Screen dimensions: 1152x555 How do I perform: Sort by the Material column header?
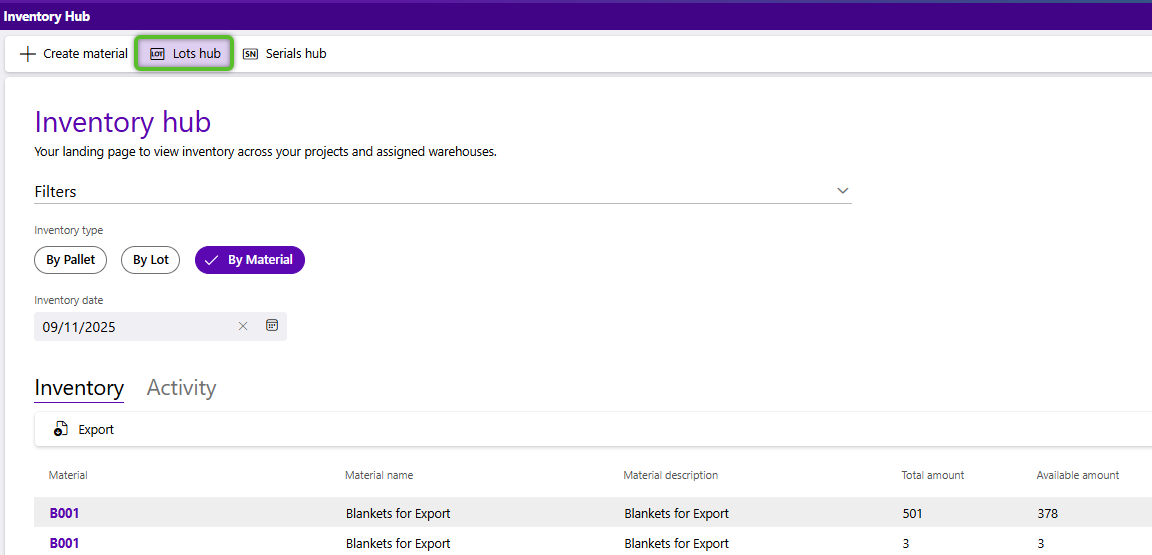pyautogui.click(x=68, y=475)
